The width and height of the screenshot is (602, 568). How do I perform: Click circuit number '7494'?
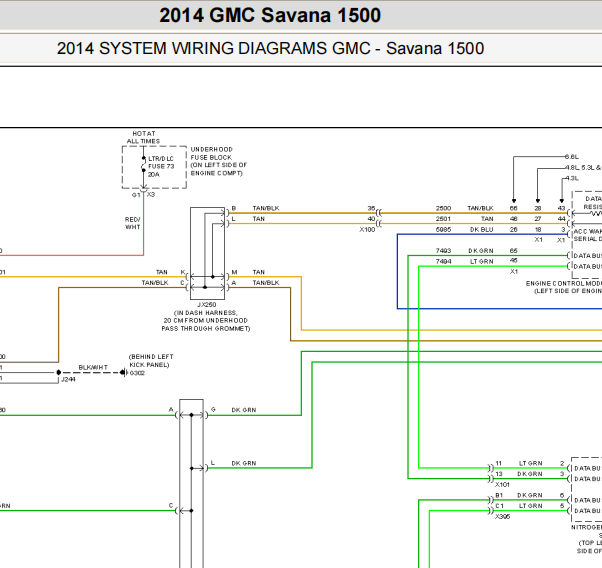(x=443, y=262)
